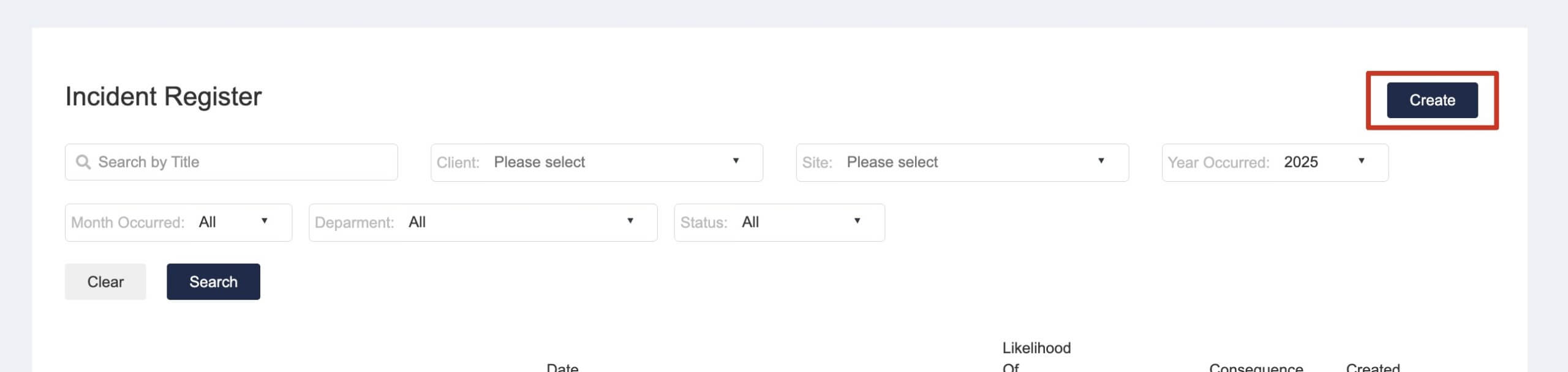This screenshot has width=1568, height=372.
Task: Open the Year Occurred dropdown
Action: [1275, 163]
